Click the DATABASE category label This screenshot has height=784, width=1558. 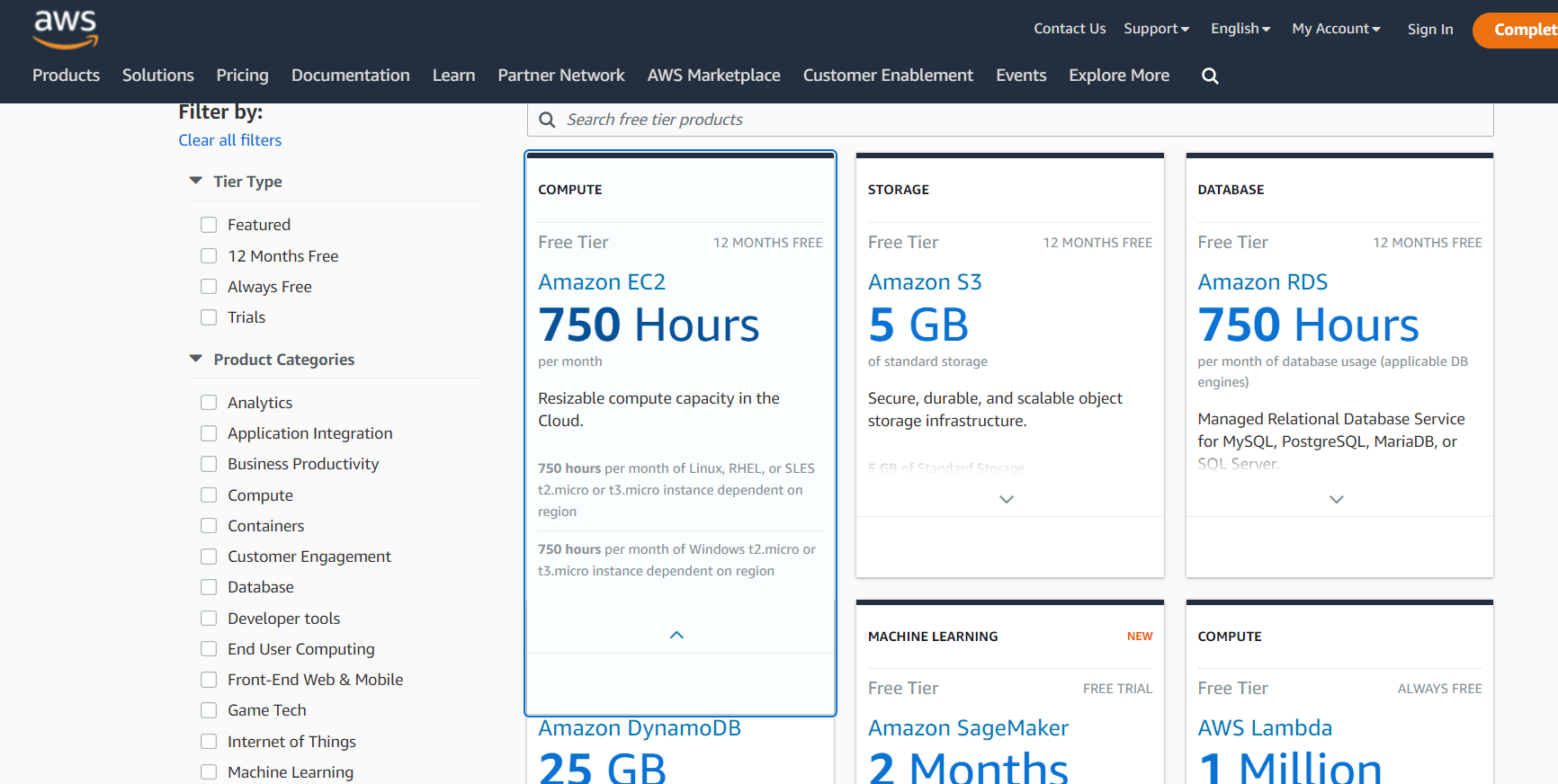[x=1231, y=190]
